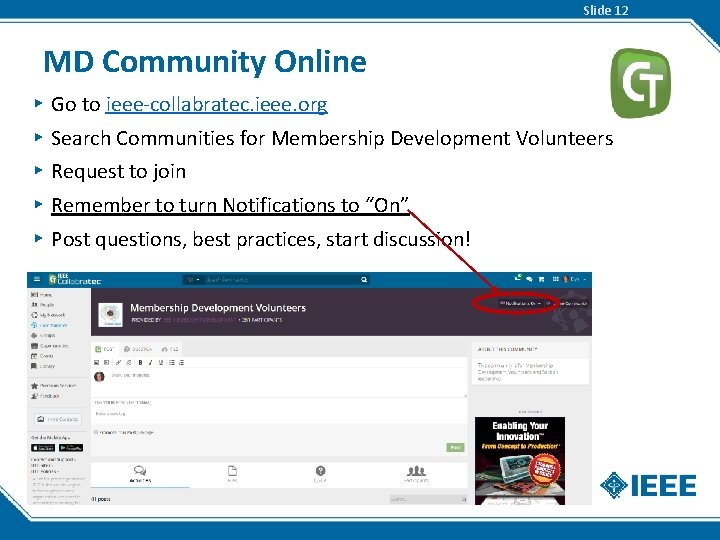This screenshot has width=720, height=540.
Task: Open the Notifications On dropdown
Action: (x=521, y=304)
